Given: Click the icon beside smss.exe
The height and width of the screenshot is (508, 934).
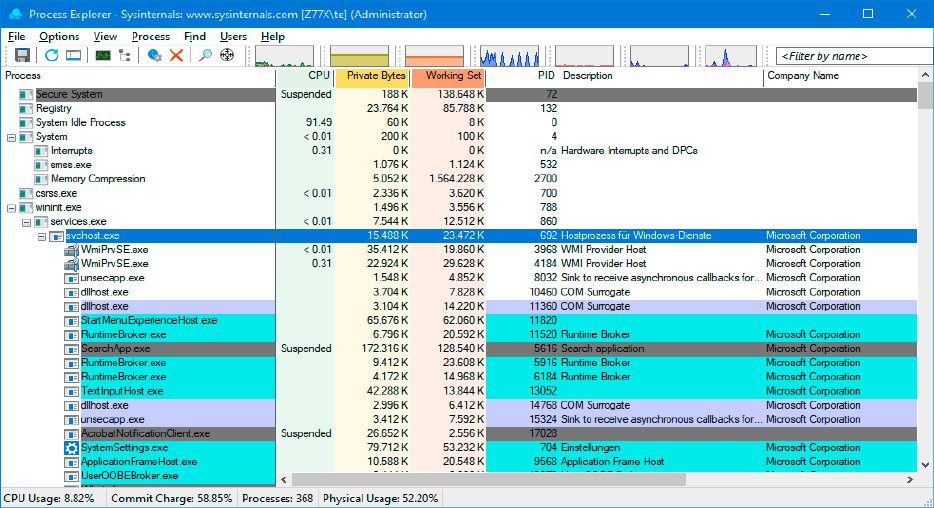Looking at the screenshot, I should tap(41, 165).
